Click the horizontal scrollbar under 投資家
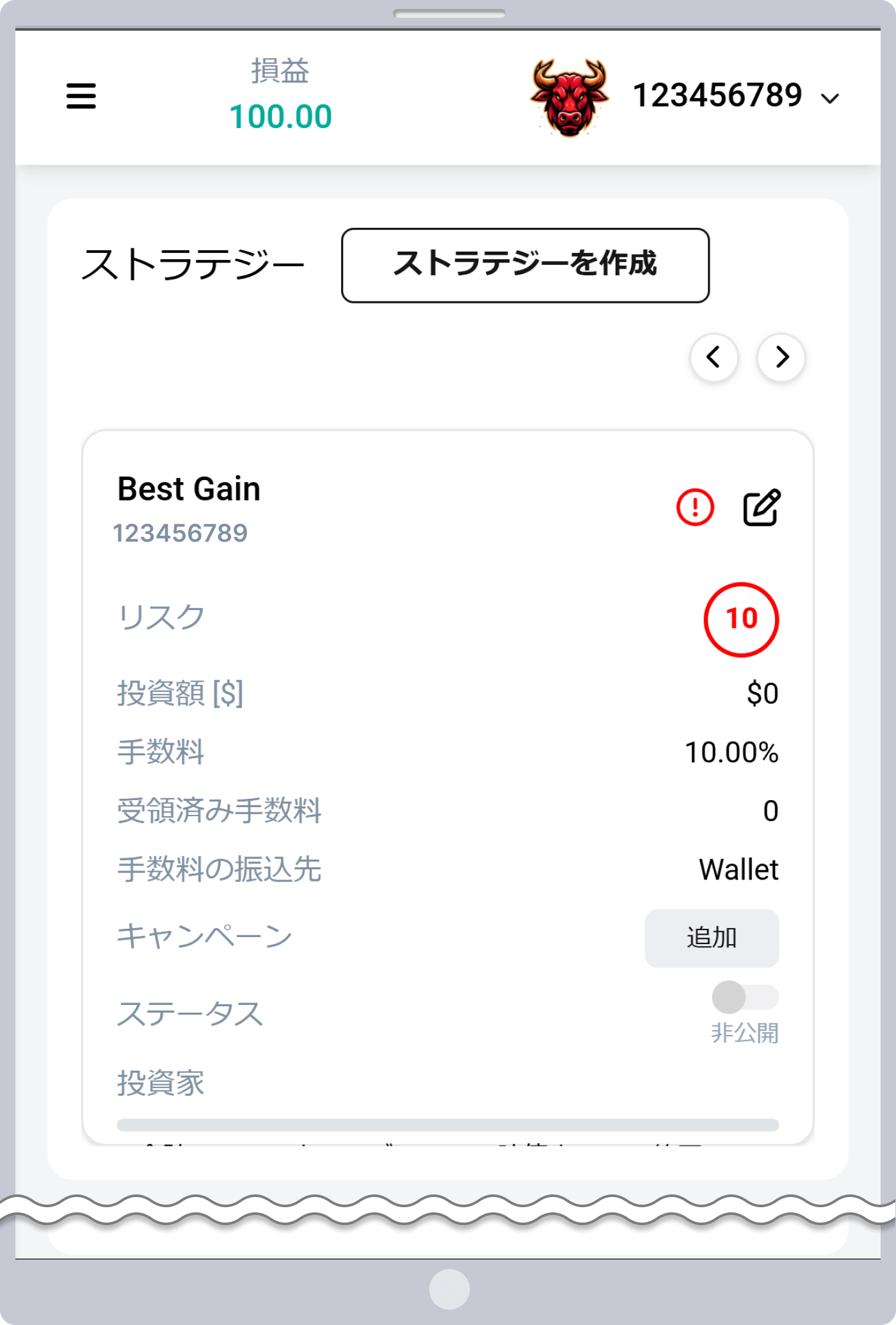Screen dimensions: 896x1325 tap(447, 1125)
